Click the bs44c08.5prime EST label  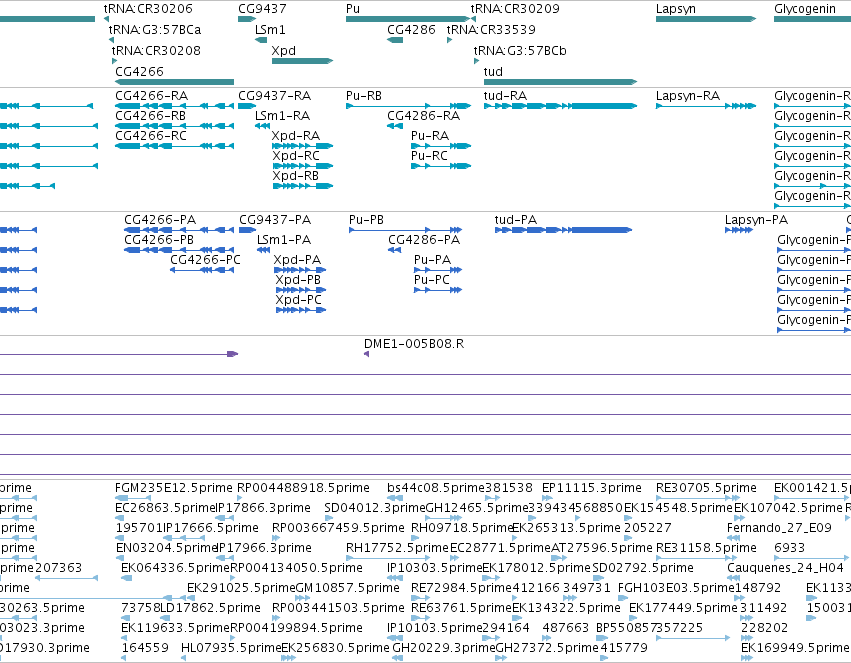coord(435,488)
